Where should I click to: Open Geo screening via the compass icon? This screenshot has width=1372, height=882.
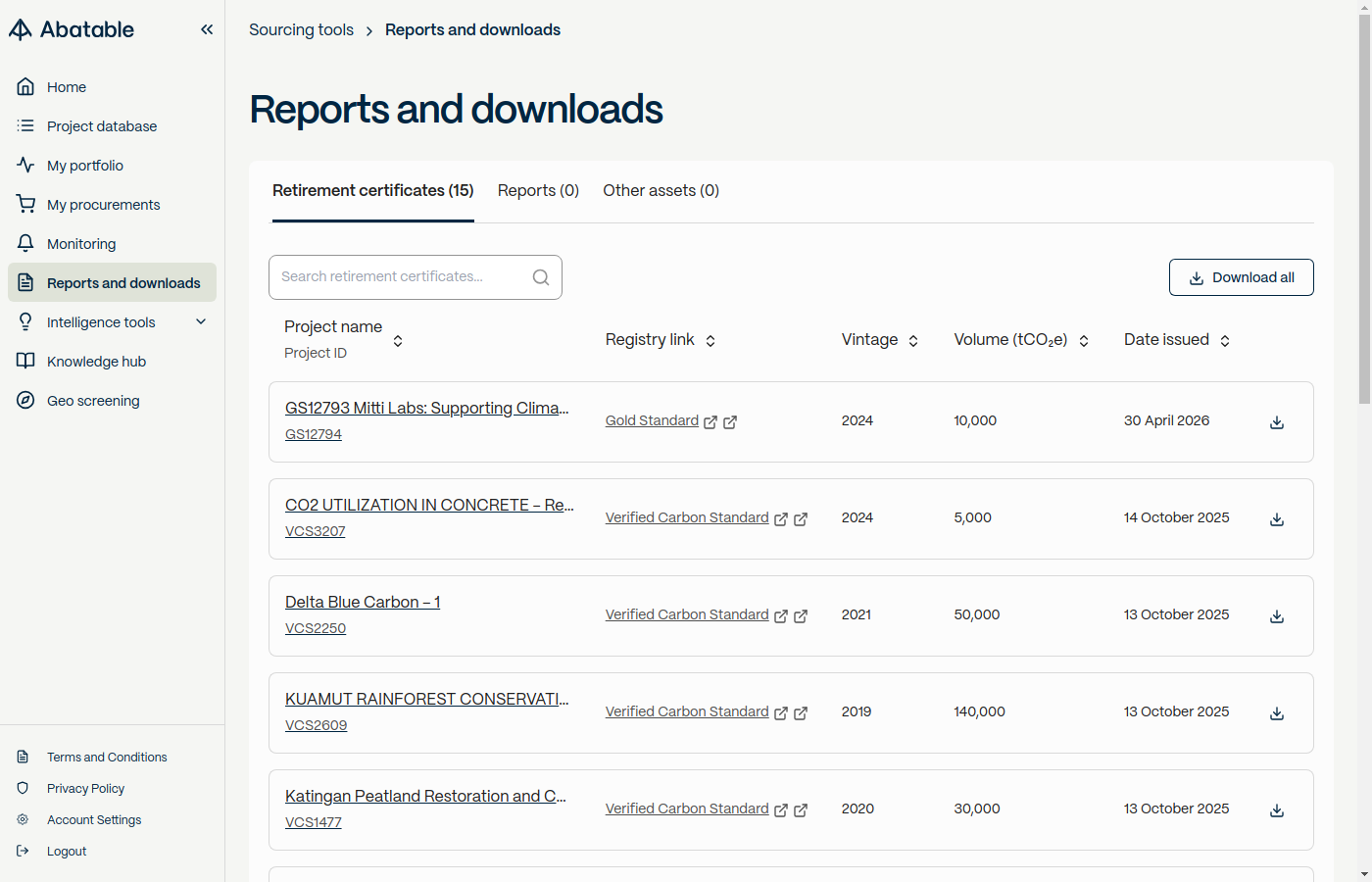point(25,400)
